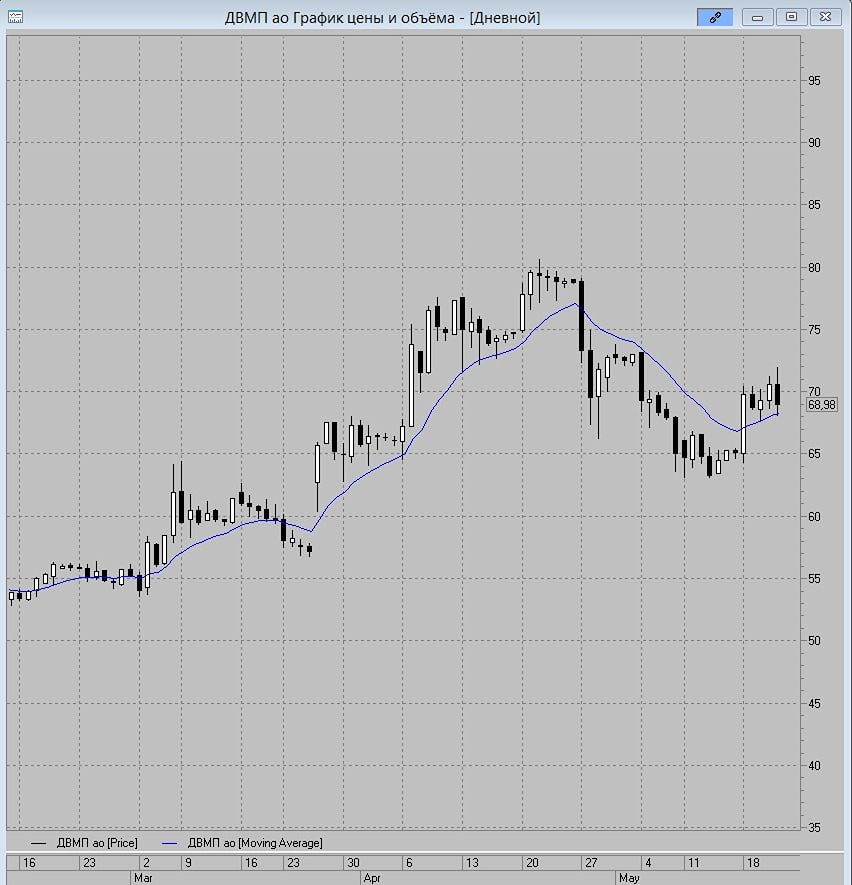
Task: Click the 35 price axis label
Action: (x=814, y=827)
